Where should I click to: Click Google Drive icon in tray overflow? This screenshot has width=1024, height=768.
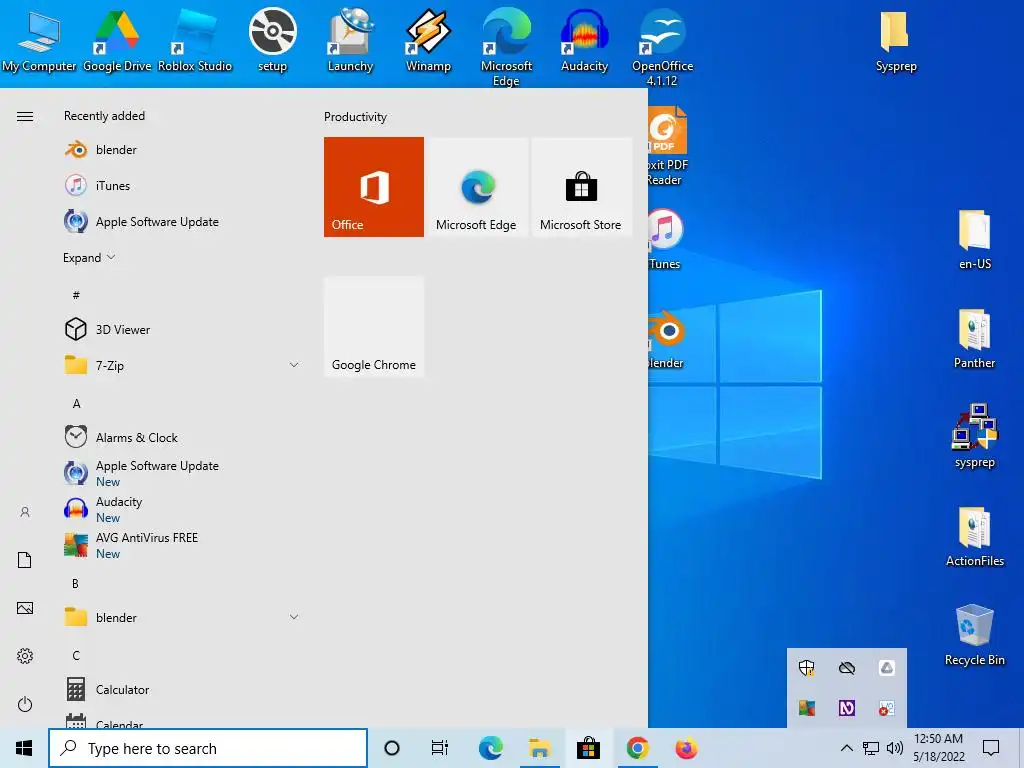click(x=886, y=667)
